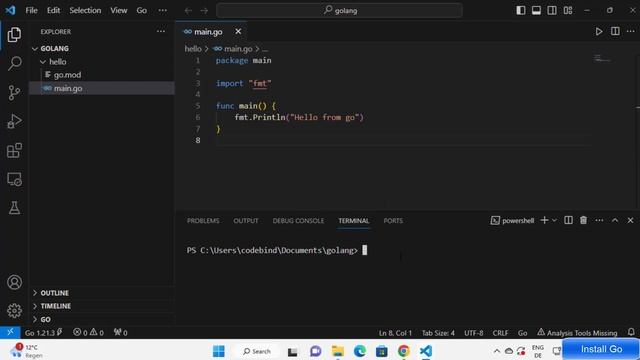Screen dimensions: 640x360
Task: Toggle bottom panel visibility
Action: click(536, 10)
